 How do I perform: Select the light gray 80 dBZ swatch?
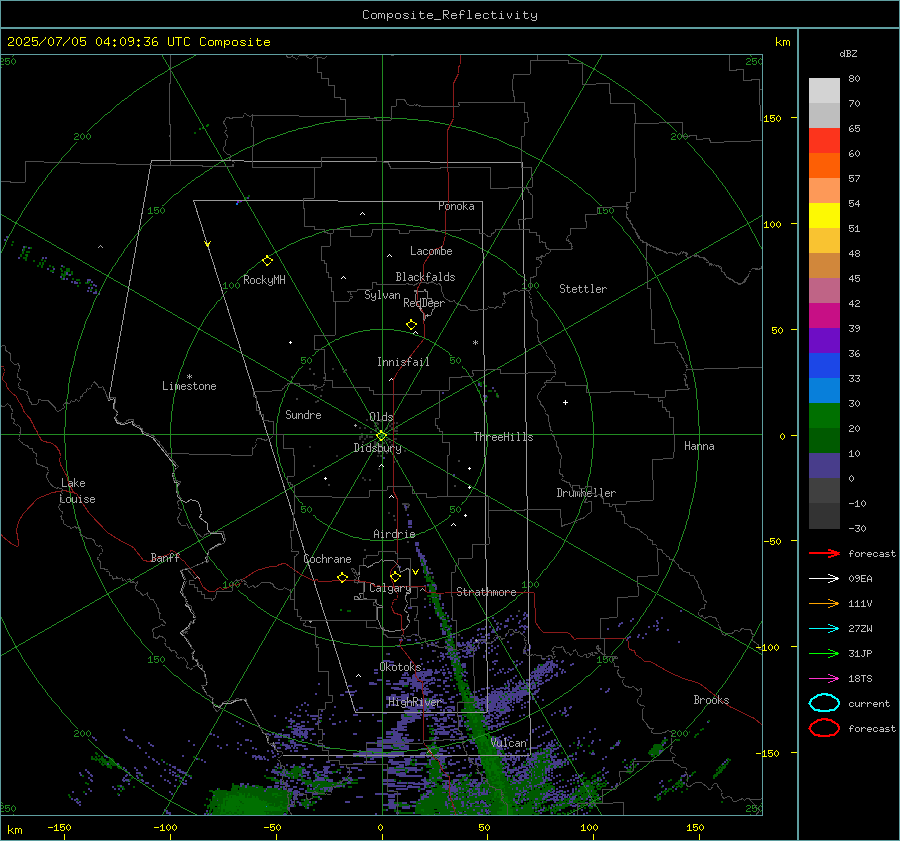tap(824, 91)
